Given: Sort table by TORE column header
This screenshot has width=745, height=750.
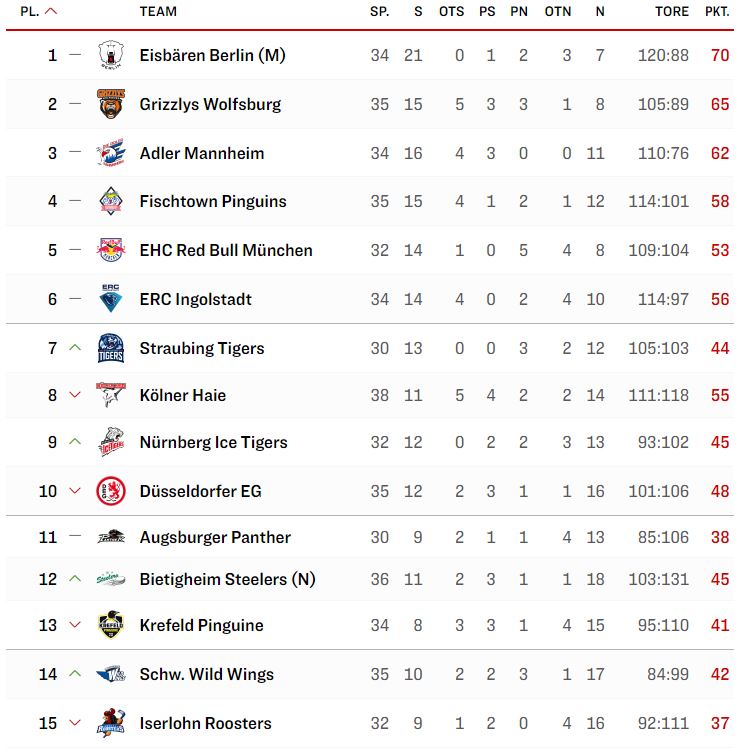Looking at the screenshot, I should click(x=672, y=11).
